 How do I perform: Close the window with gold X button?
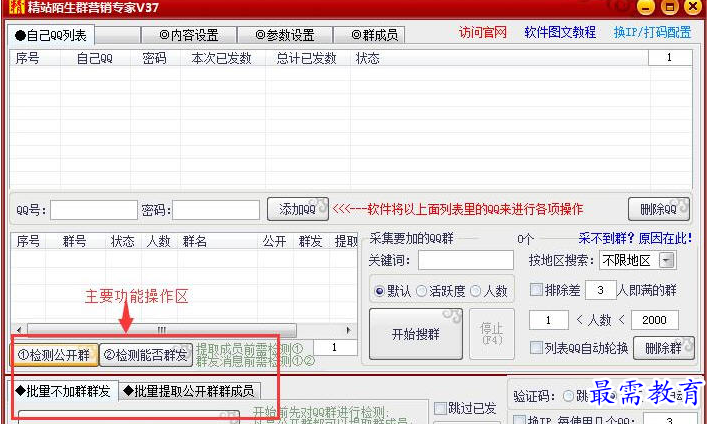point(693,7)
